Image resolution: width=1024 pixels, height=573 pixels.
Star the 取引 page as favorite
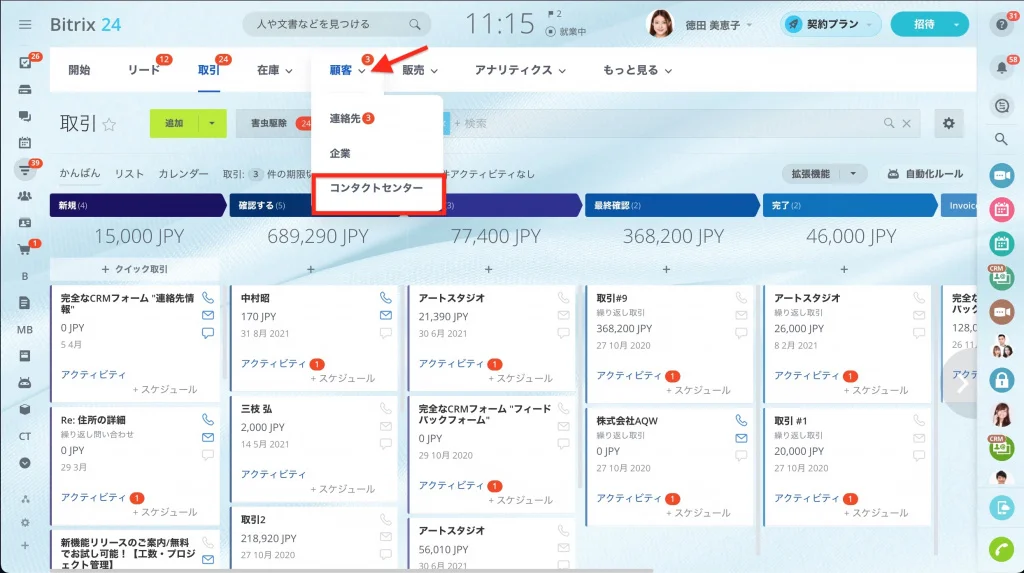point(109,124)
